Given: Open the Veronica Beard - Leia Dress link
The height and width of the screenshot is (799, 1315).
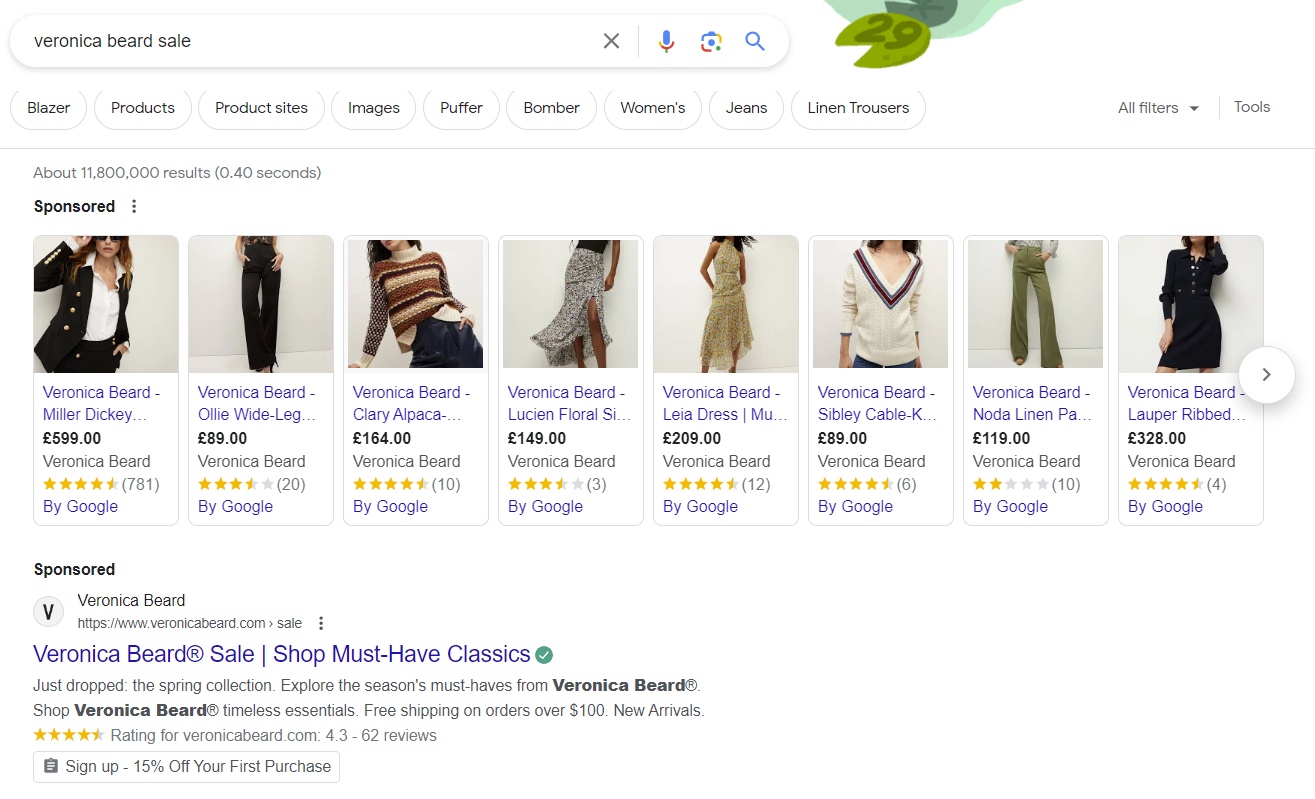Looking at the screenshot, I should click(725, 403).
